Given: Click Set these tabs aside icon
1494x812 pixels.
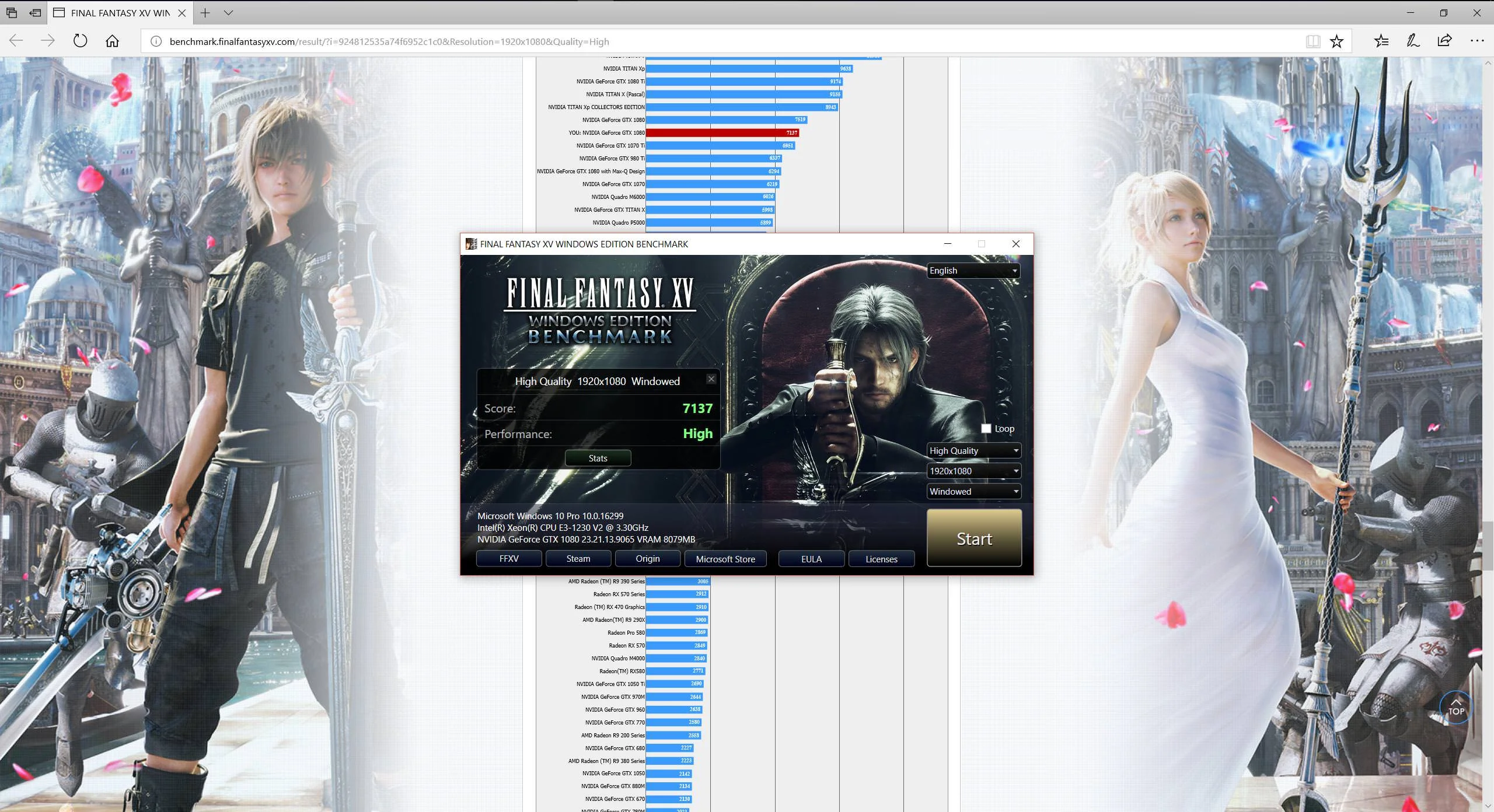Looking at the screenshot, I should click(x=36, y=12).
